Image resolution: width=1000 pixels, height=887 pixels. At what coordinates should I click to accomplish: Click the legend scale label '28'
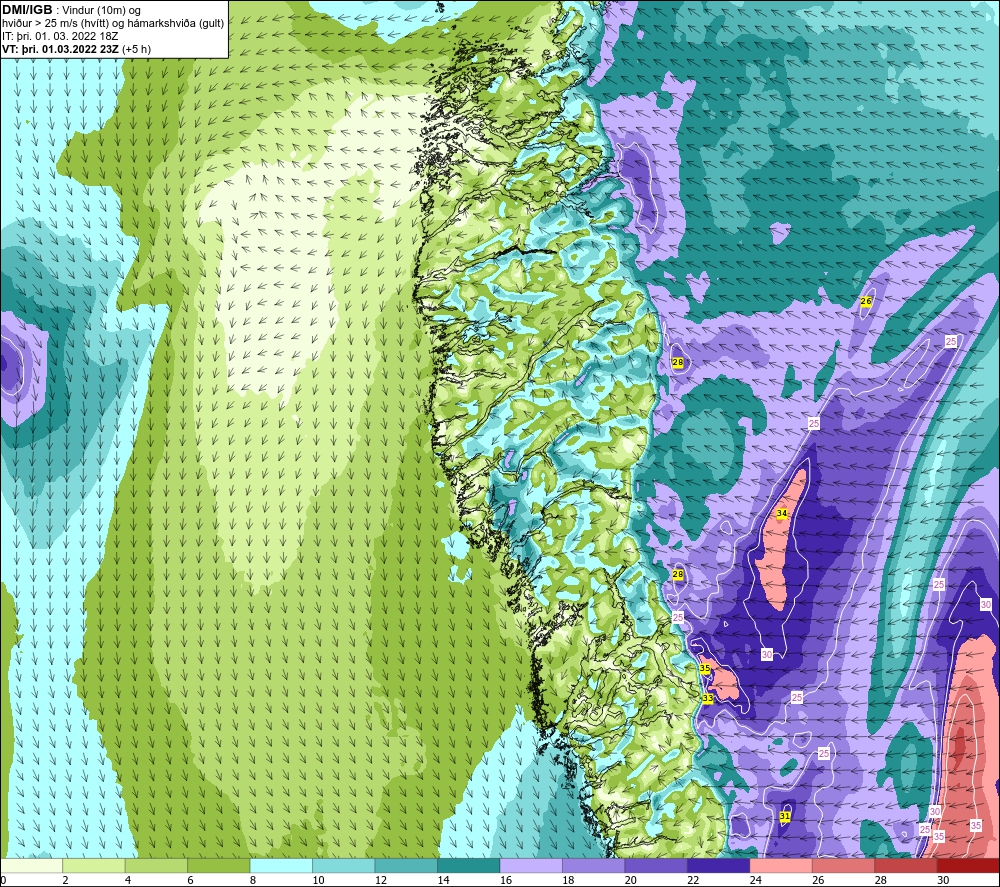pyautogui.click(x=881, y=880)
